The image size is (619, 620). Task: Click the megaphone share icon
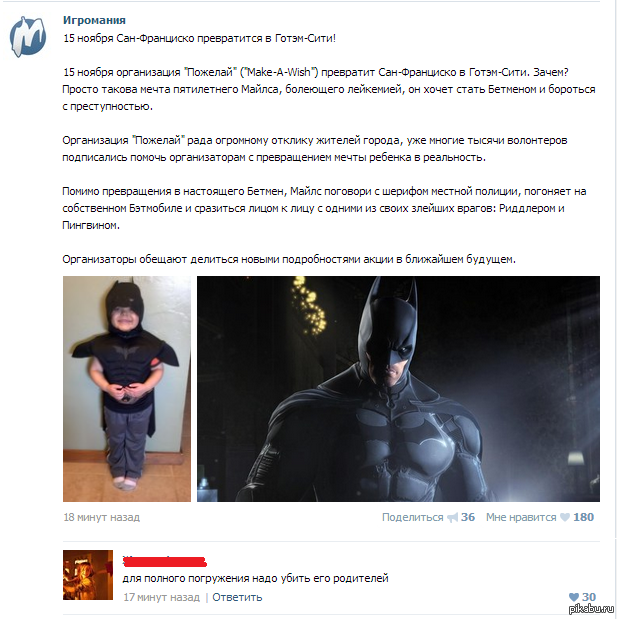click(452, 517)
